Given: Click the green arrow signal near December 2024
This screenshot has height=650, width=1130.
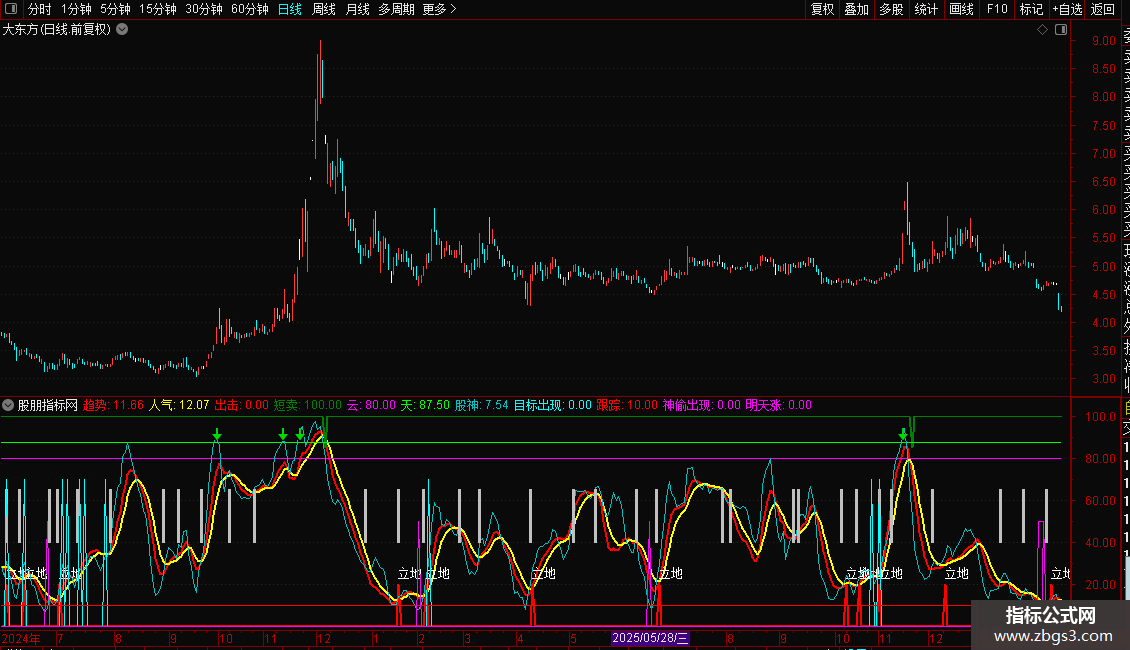Looking at the screenshot, I should click(300, 434).
